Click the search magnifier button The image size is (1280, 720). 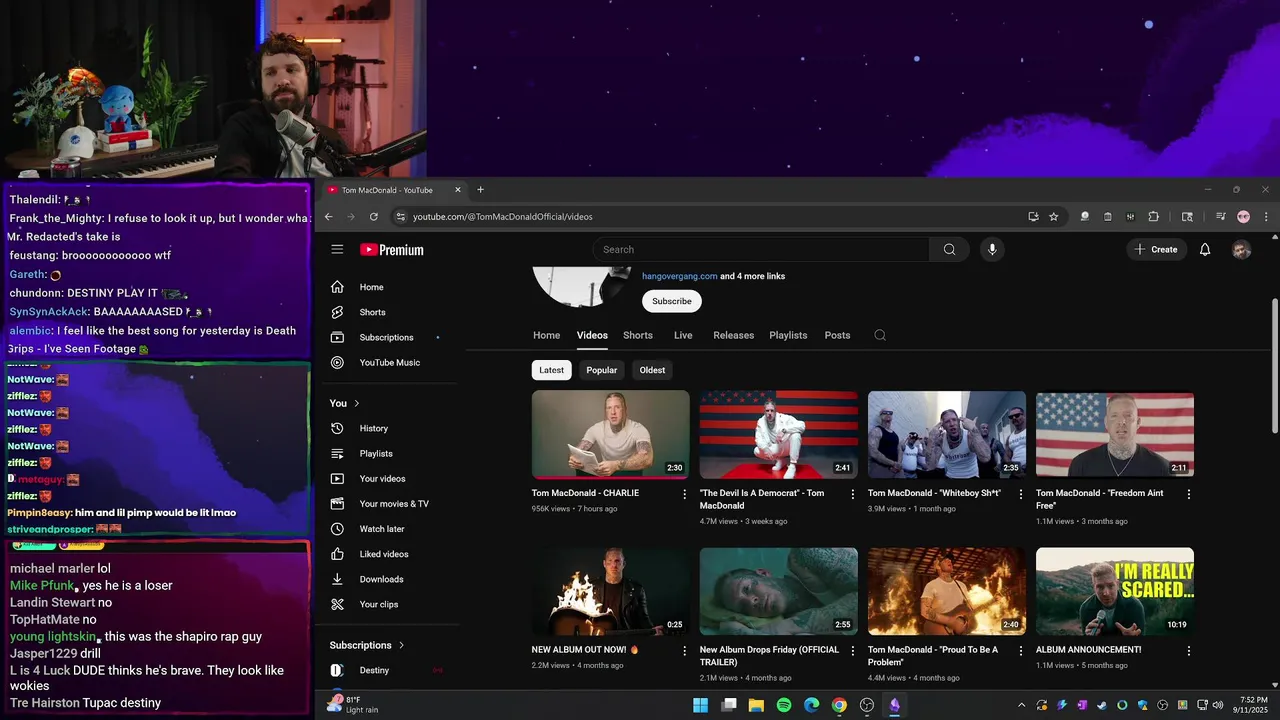coord(949,249)
